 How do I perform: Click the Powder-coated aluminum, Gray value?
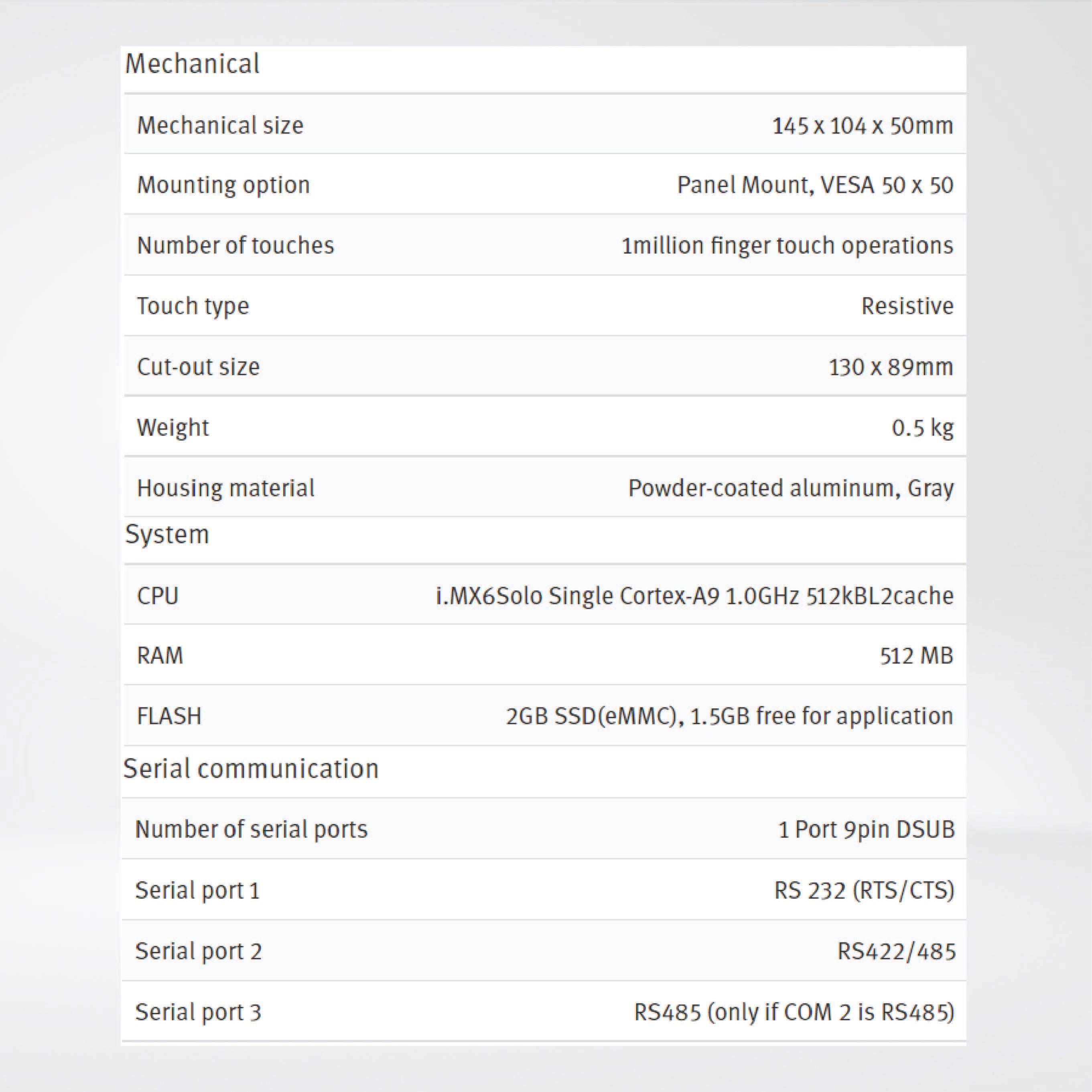click(x=791, y=488)
